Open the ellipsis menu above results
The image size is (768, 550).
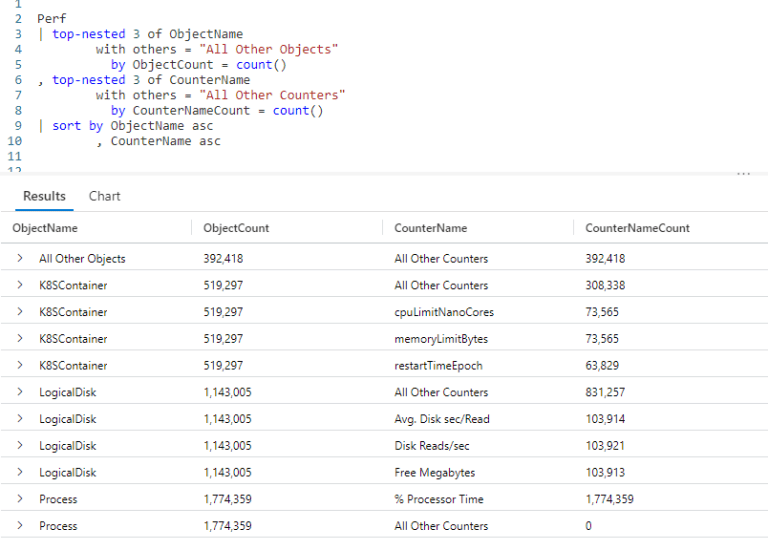(x=744, y=174)
